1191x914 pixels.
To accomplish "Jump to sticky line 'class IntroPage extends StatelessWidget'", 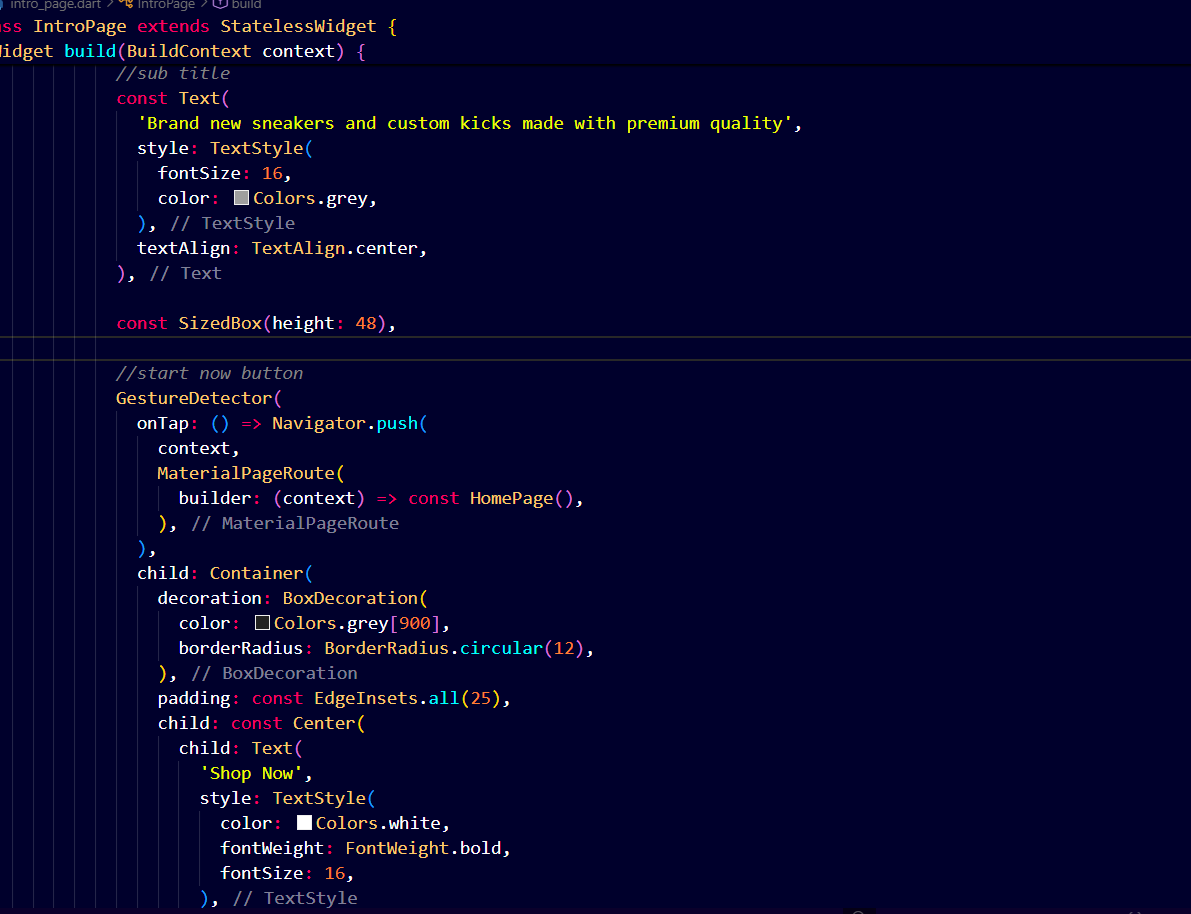I will [x=198, y=27].
